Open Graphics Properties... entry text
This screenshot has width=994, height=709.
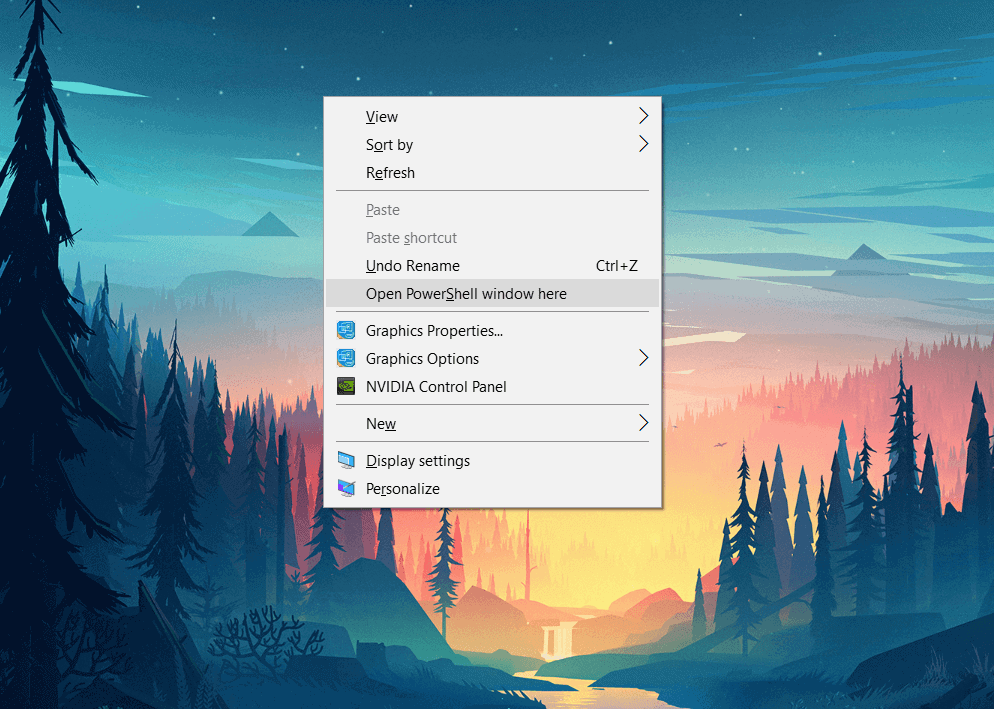[434, 331]
